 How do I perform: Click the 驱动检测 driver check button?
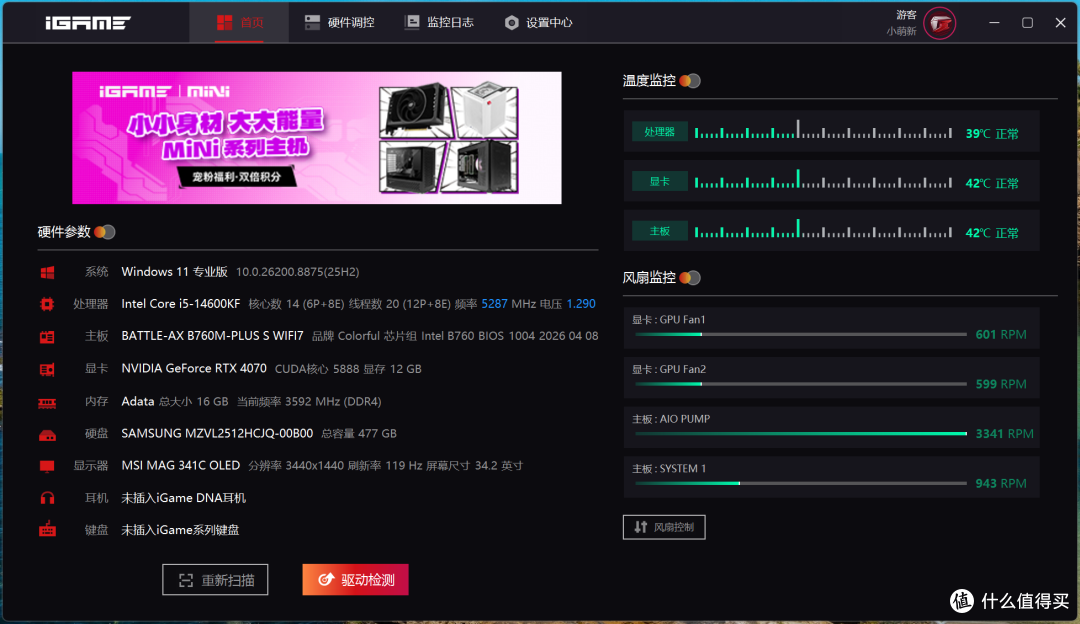click(x=355, y=580)
